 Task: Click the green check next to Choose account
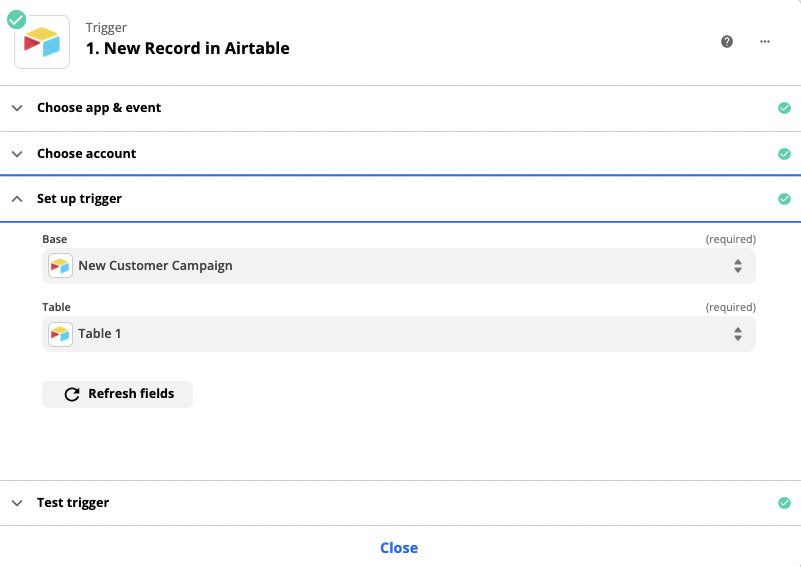[784, 154]
